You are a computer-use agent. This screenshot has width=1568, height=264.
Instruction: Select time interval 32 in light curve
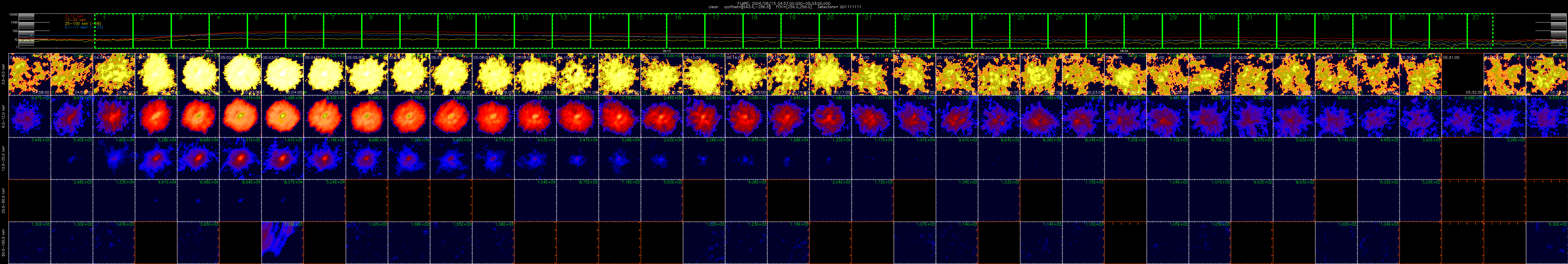click(x=1296, y=31)
